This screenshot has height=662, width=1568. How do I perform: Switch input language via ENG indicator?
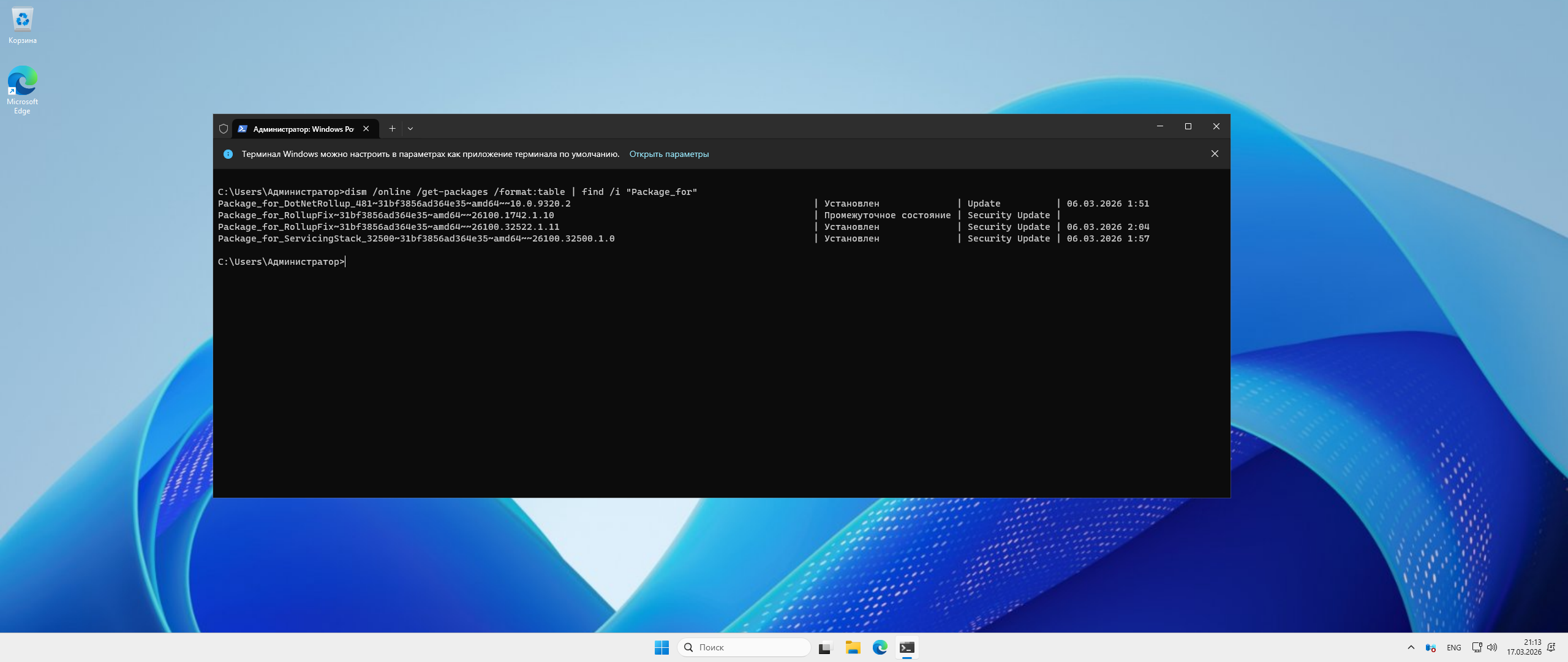[1453, 647]
